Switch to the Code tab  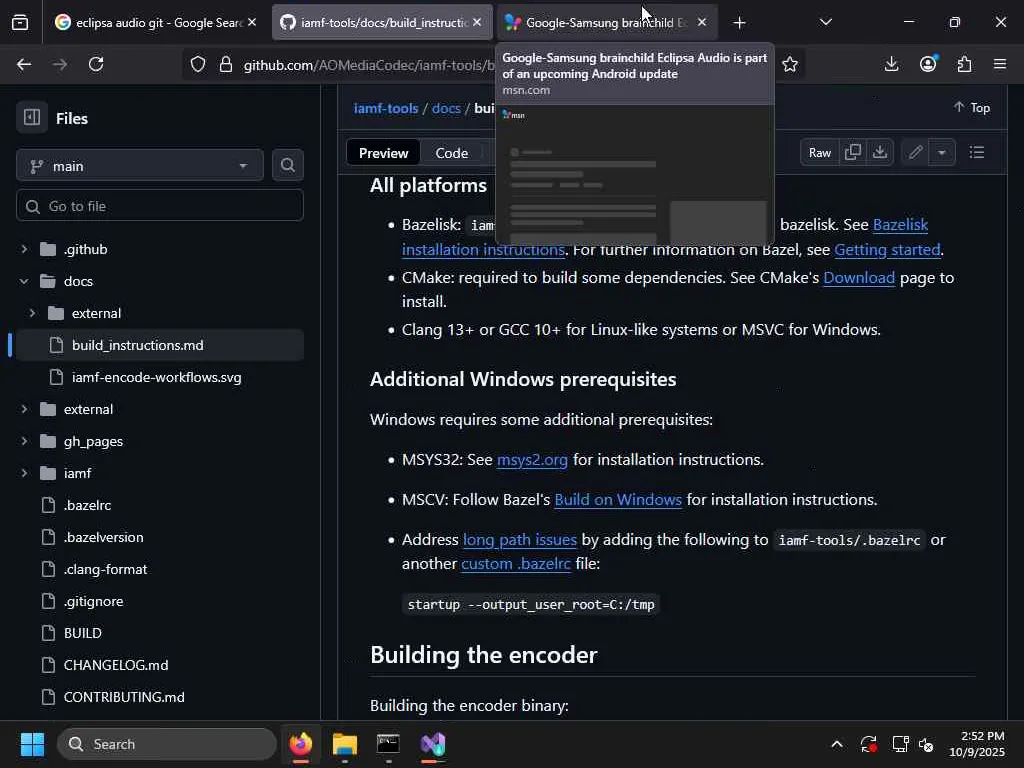click(451, 153)
